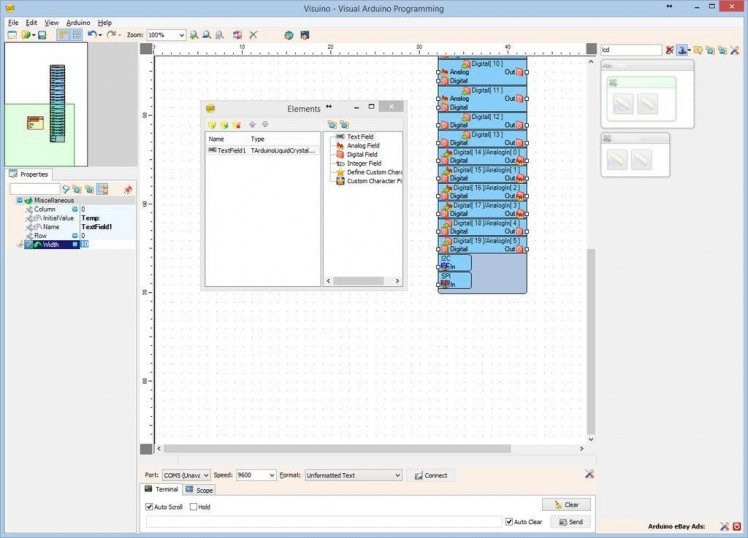The width and height of the screenshot is (748, 538).
Task: Open the Zoom percentage dropdown
Action: coord(181,35)
